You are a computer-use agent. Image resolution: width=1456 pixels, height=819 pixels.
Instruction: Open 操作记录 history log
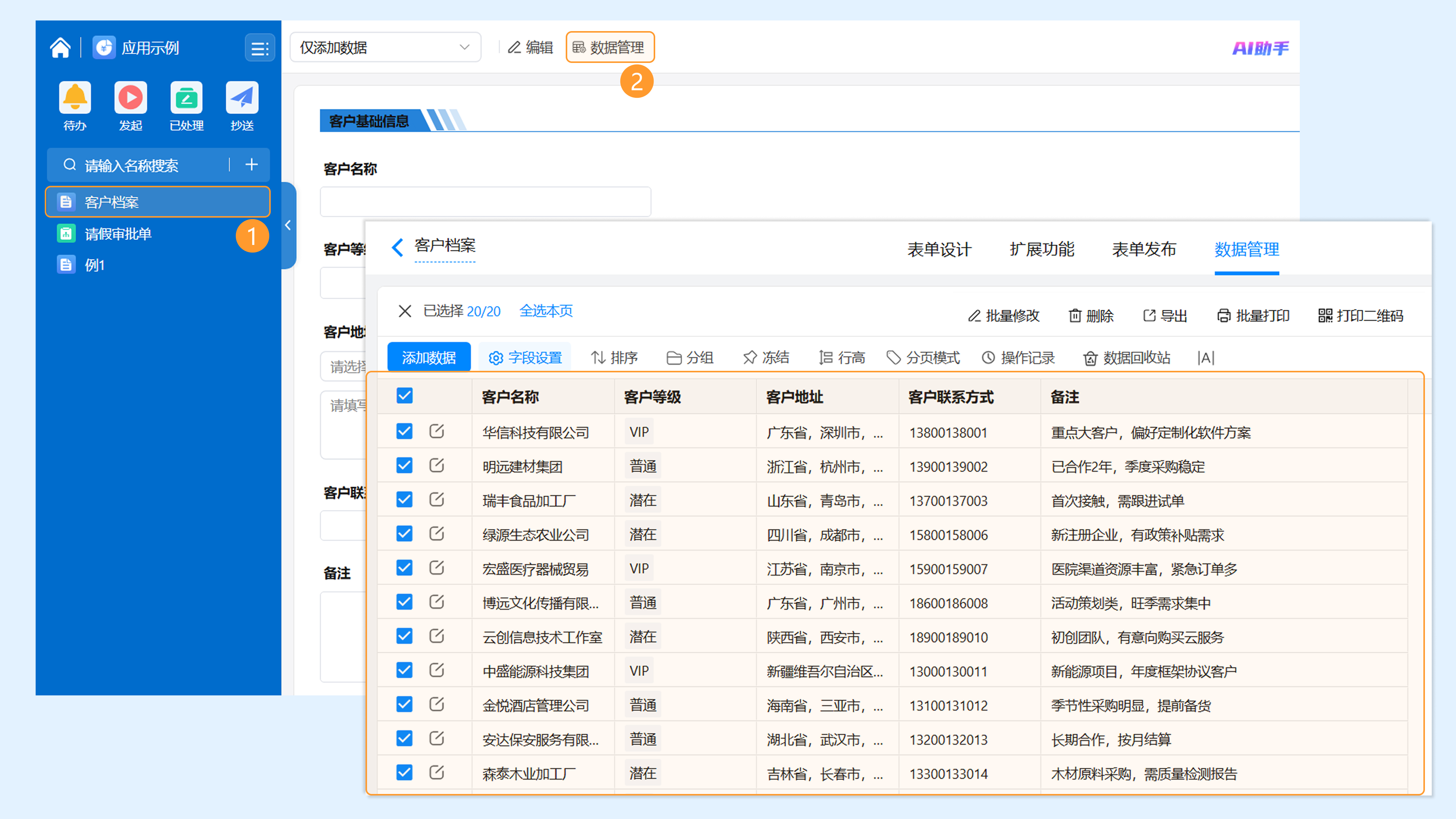click(x=1018, y=358)
